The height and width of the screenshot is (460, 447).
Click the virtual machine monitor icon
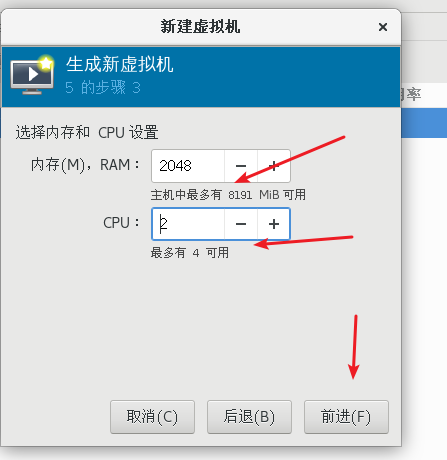point(32,76)
